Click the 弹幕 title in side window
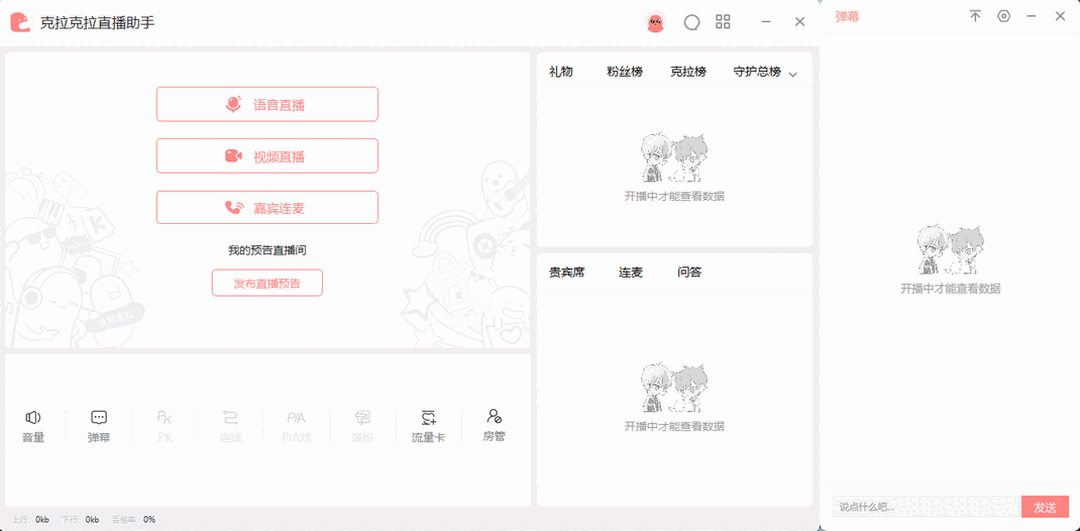Viewport: 1080px width, 531px height. [847, 17]
